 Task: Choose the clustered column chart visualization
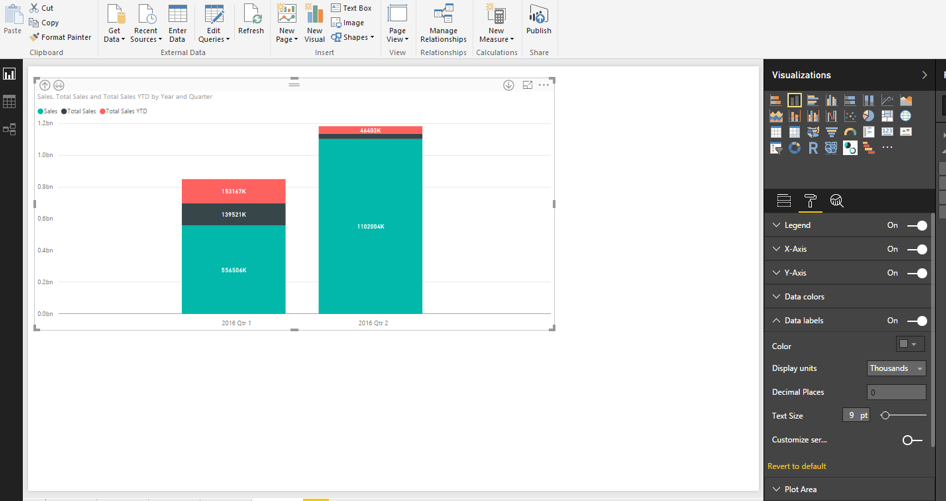coord(831,100)
